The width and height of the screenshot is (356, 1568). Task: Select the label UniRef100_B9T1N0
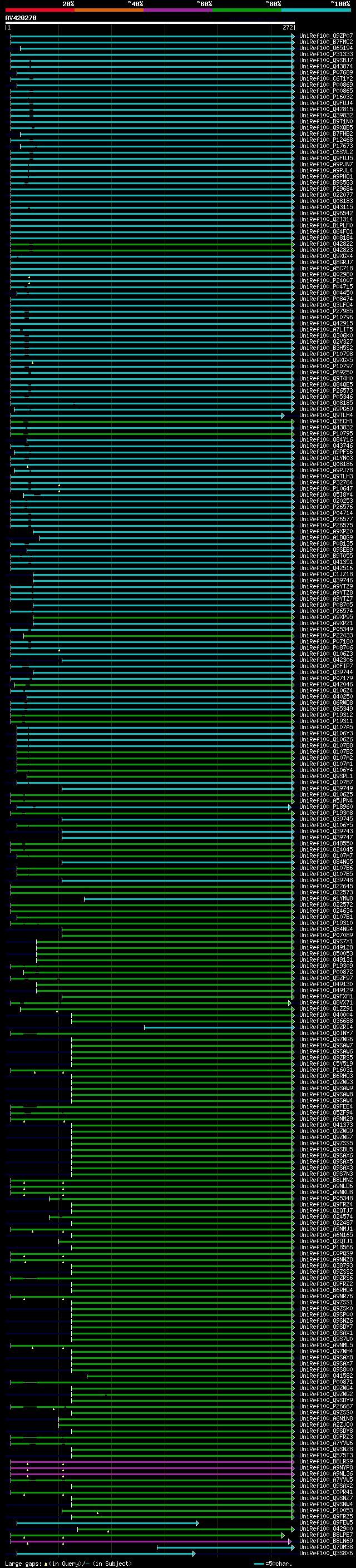pos(326,122)
